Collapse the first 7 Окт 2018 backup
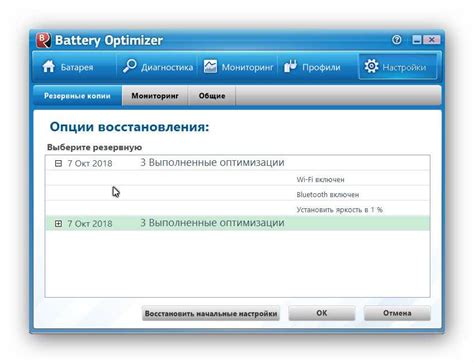The height and width of the screenshot is (363, 474). (58, 163)
